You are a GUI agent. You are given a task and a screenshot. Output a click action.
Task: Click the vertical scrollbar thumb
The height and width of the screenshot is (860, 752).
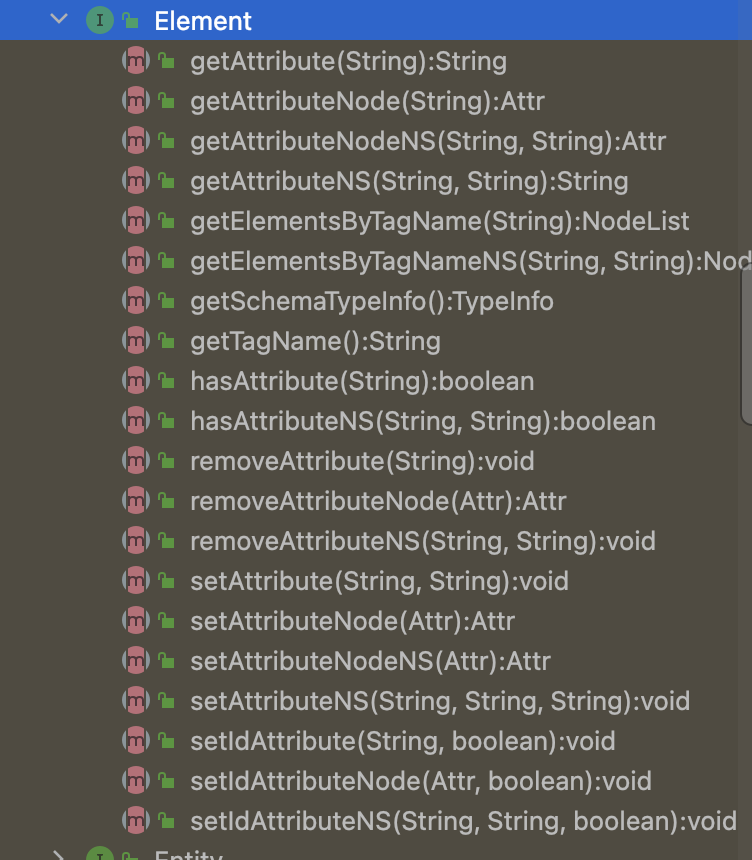click(747, 346)
